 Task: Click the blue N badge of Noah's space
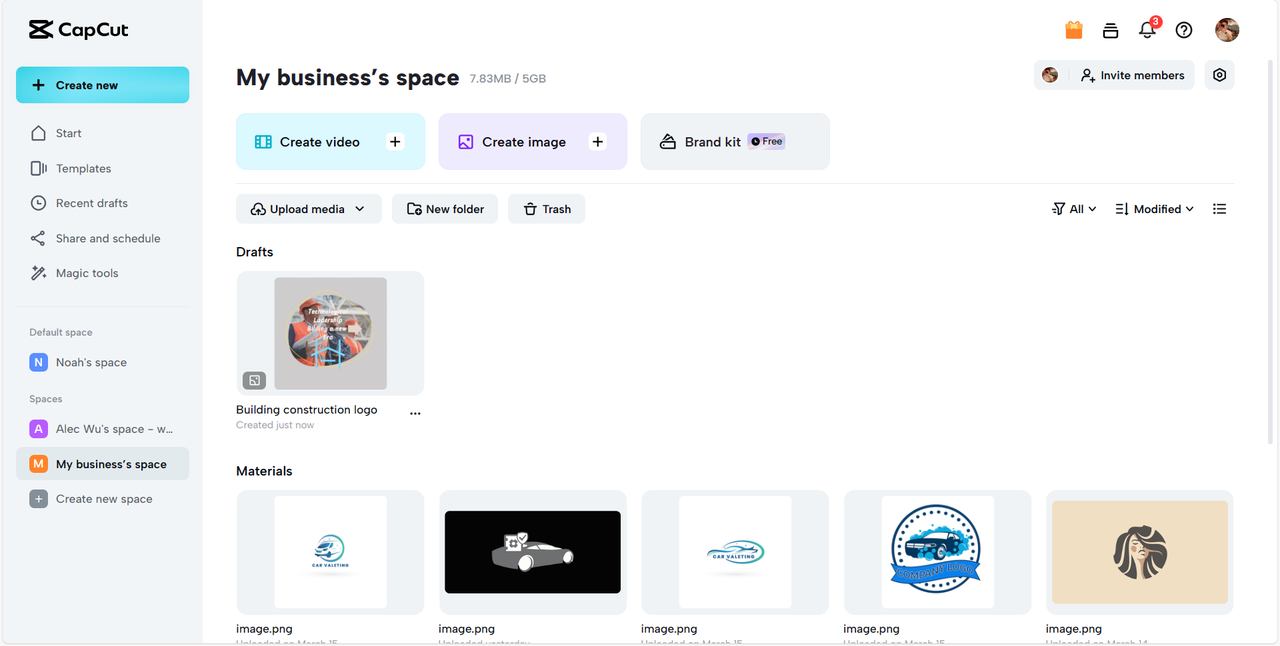(x=38, y=362)
